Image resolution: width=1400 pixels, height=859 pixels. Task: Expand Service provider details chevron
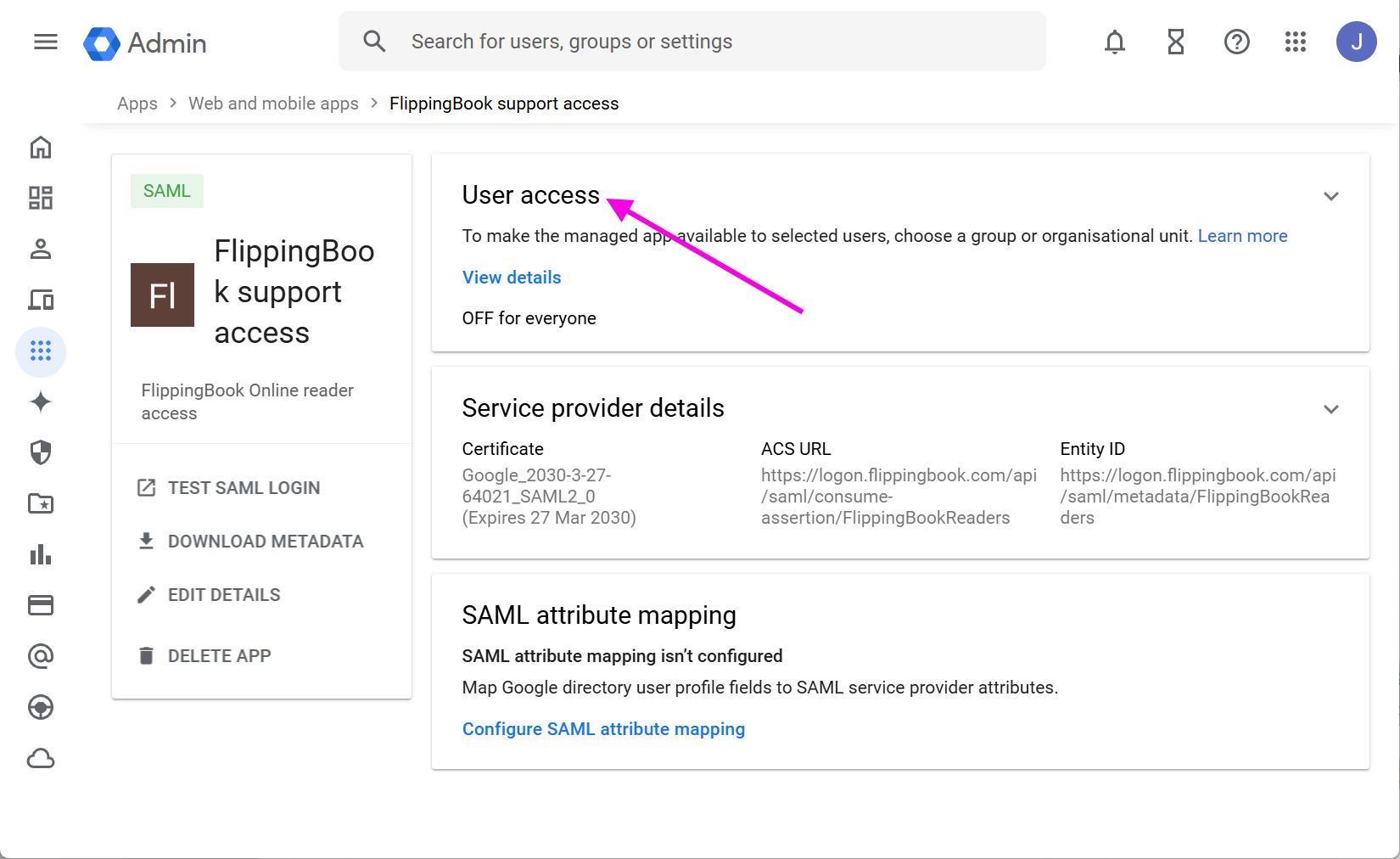[x=1331, y=409]
